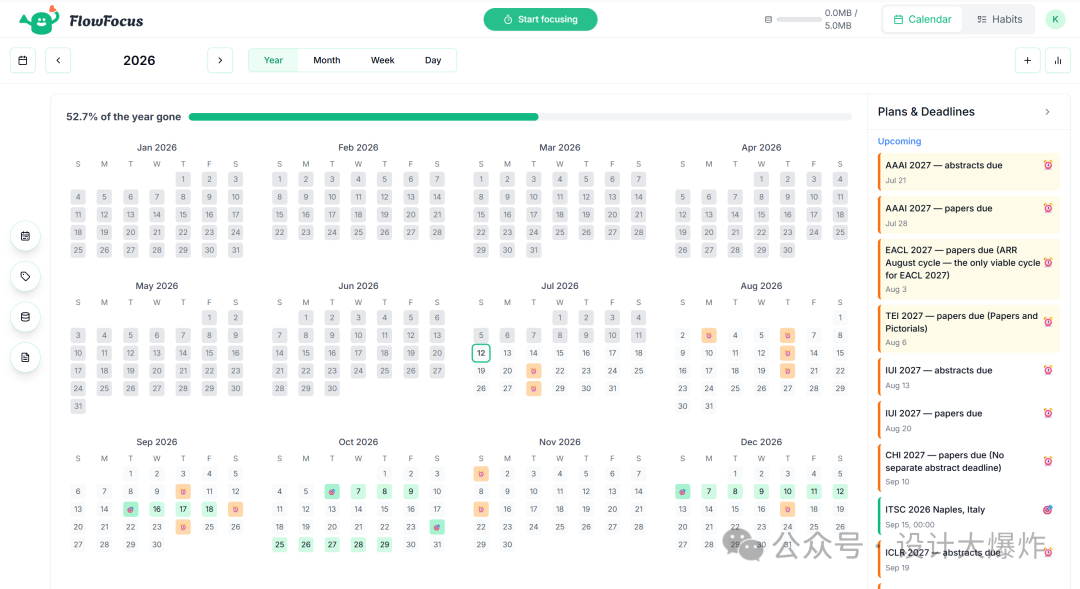Click the calendar-check icon in left sidebar
This screenshot has height=589, width=1080.
pyautogui.click(x=25, y=236)
